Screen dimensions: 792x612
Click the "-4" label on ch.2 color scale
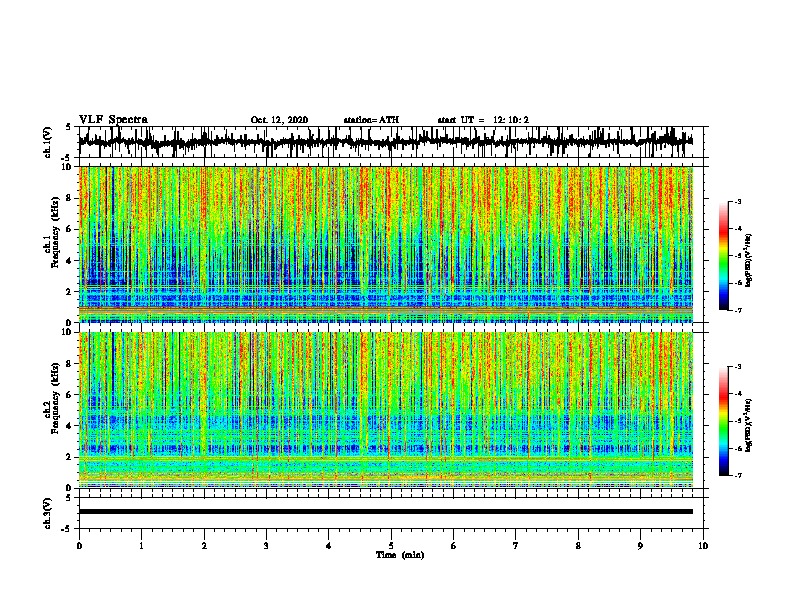click(x=737, y=394)
